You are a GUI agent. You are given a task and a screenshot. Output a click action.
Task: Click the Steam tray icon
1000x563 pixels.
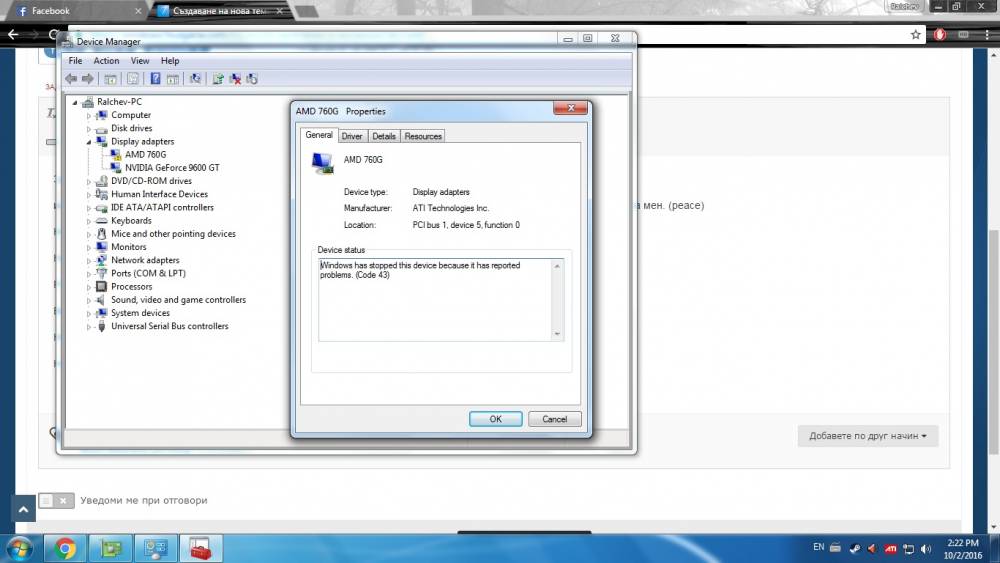[855, 548]
